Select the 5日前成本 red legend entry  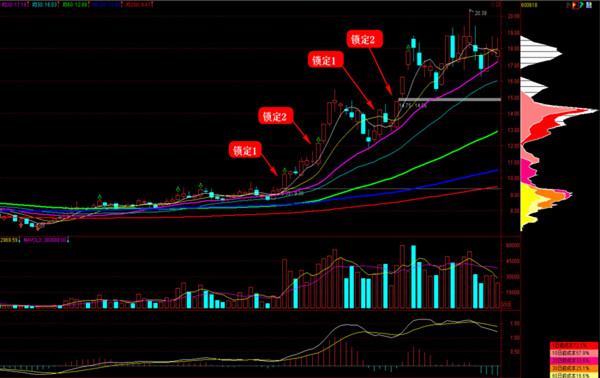point(574,345)
